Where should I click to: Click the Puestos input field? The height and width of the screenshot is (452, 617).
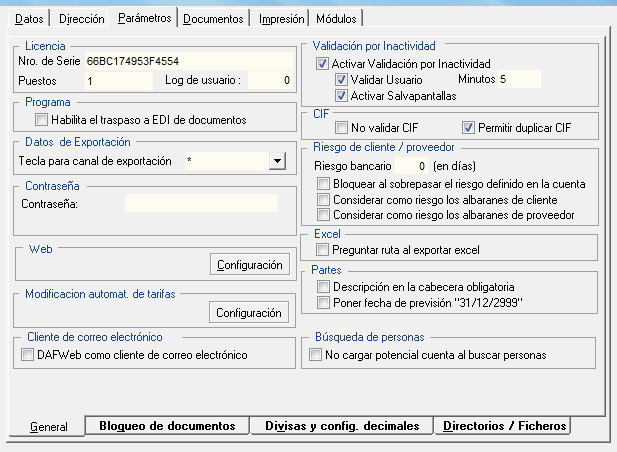(x=119, y=81)
